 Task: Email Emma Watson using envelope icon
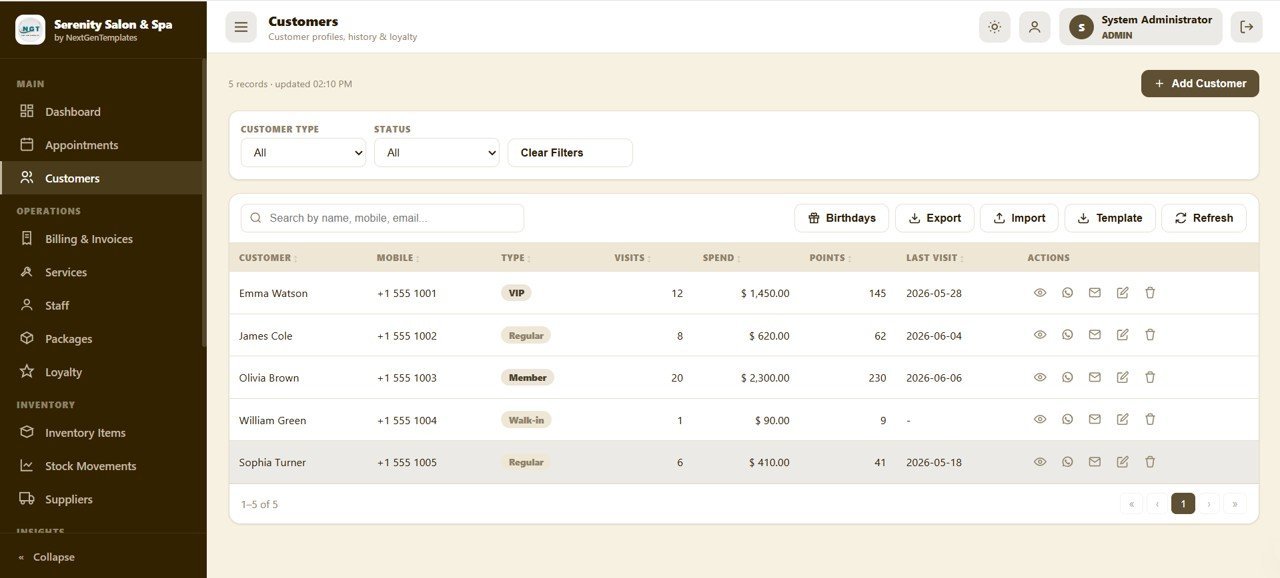pyautogui.click(x=1095, y=293)
